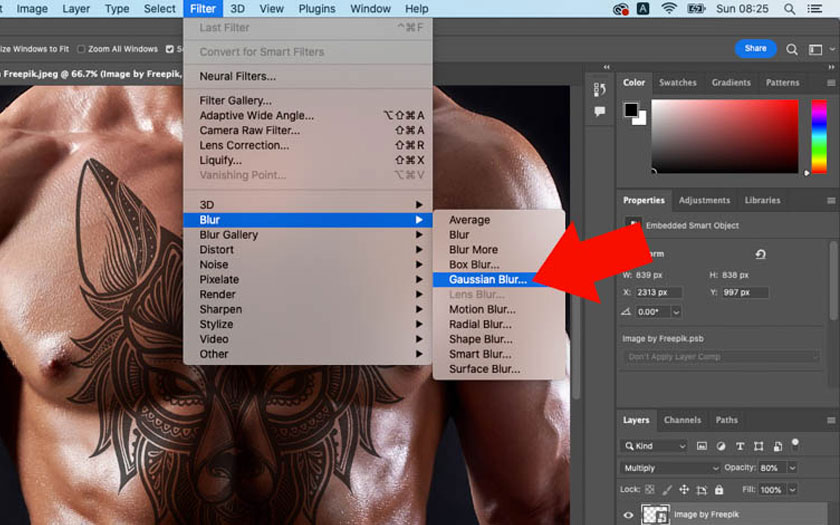
Task: Hide the Image by Freepik layer
Action: point(628,516)
